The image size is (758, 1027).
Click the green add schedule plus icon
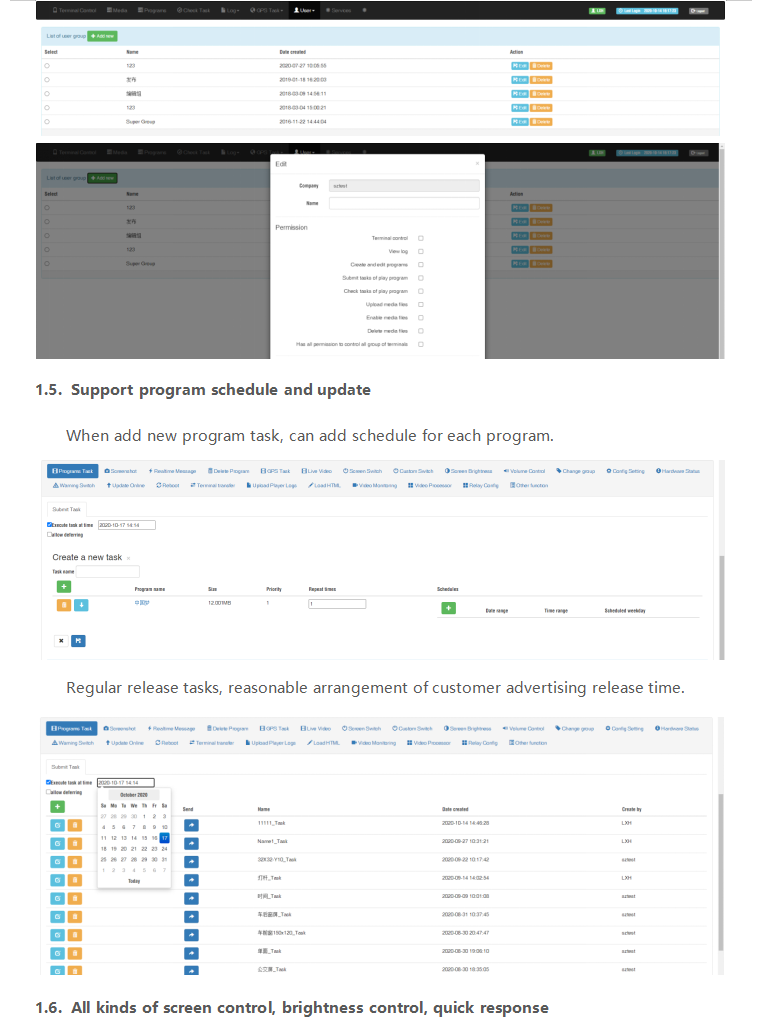(x=448, y=608)
